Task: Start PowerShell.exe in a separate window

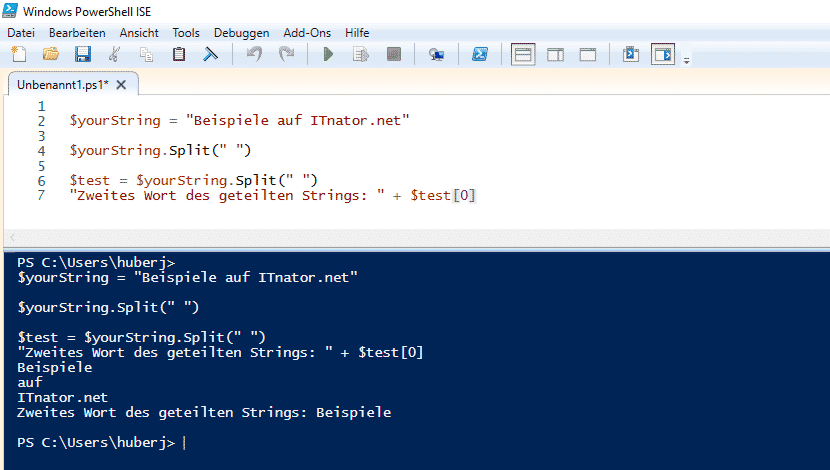Action: 480,54
